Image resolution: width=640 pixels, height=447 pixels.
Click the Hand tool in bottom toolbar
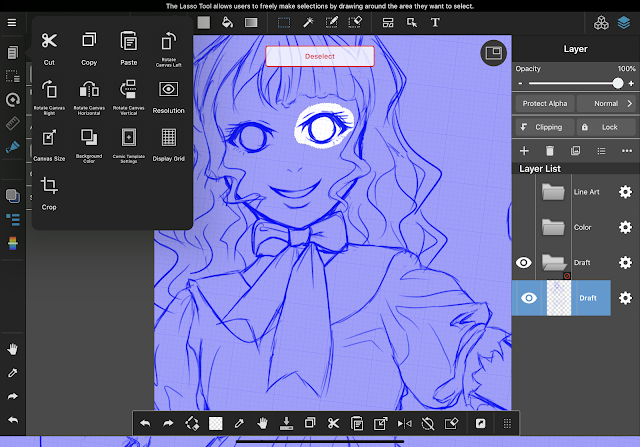[262, 424]
